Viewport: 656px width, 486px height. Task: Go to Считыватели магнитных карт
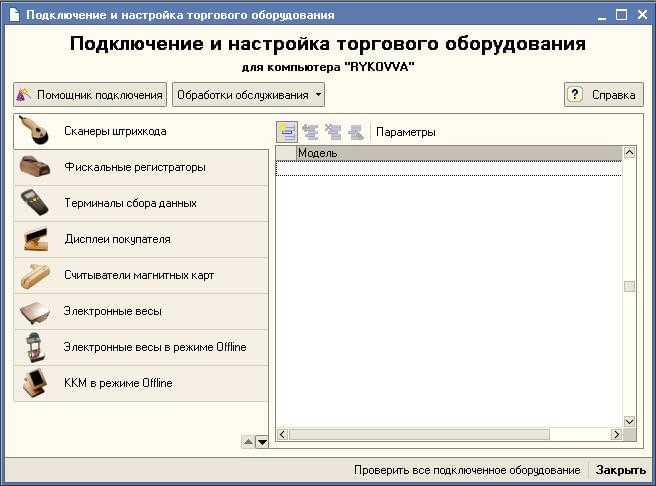tap(141, 275)
